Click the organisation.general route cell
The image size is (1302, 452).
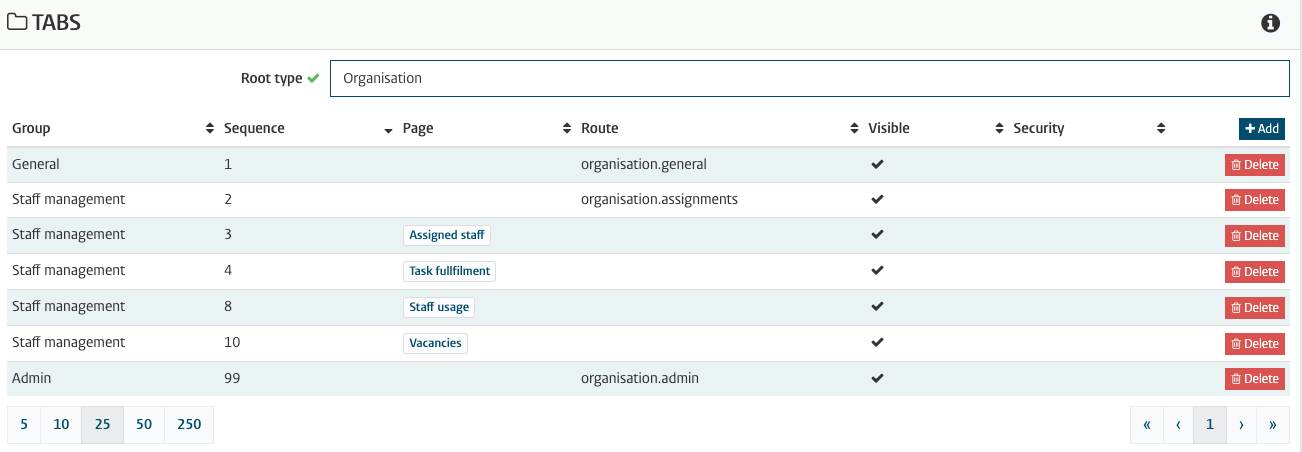pos(643,164)
